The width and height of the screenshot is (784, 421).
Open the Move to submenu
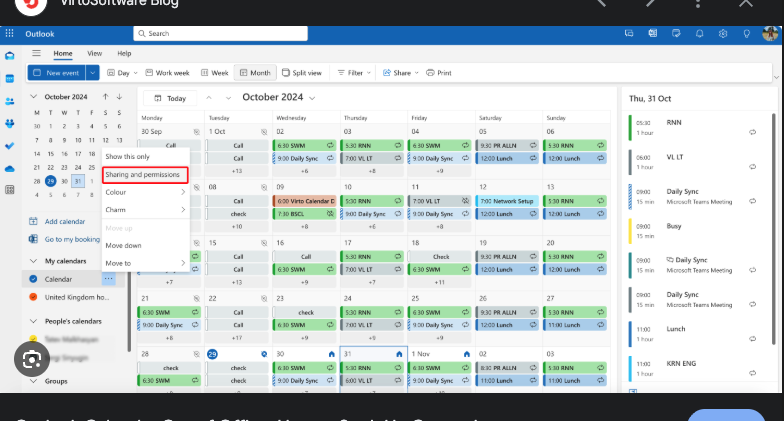tap(145, 263)
